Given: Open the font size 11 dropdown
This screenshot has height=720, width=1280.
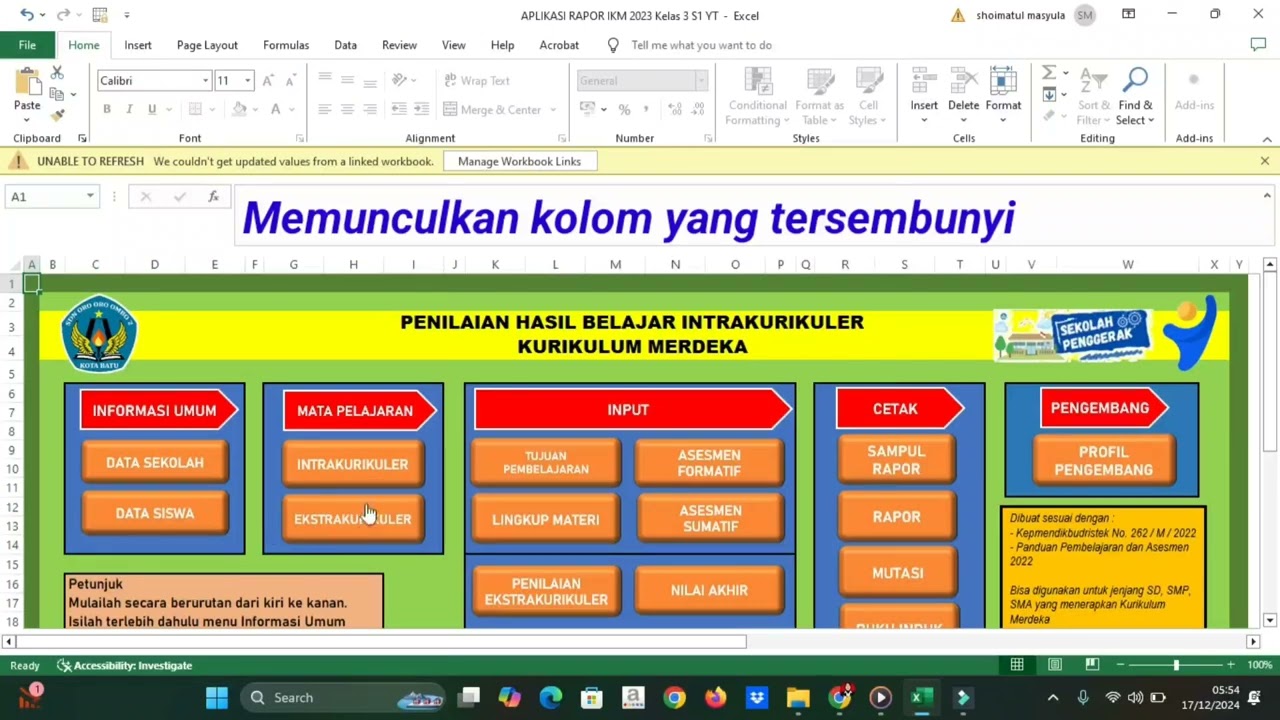Looking at the screenshot, I should [x=247, y=81].
